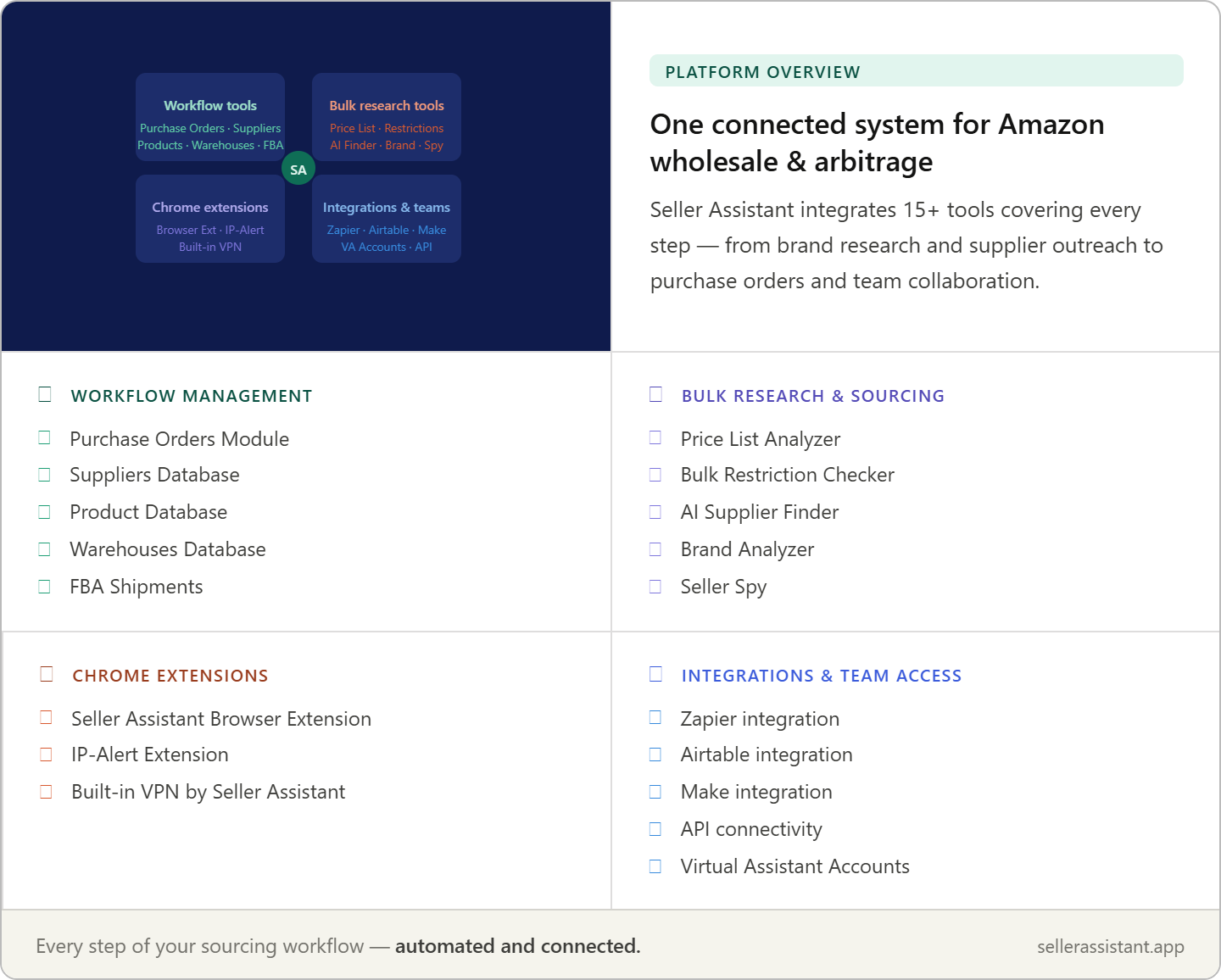Check the Seller Spy box
This screenshot has width=1221, height=980.
(x=655, y=587)
